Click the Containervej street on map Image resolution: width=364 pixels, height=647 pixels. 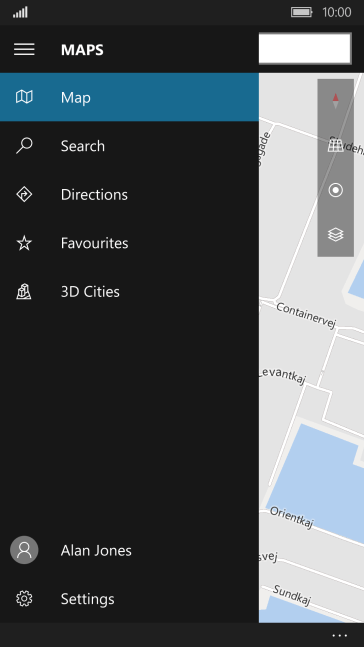click(x=306, y=316)
